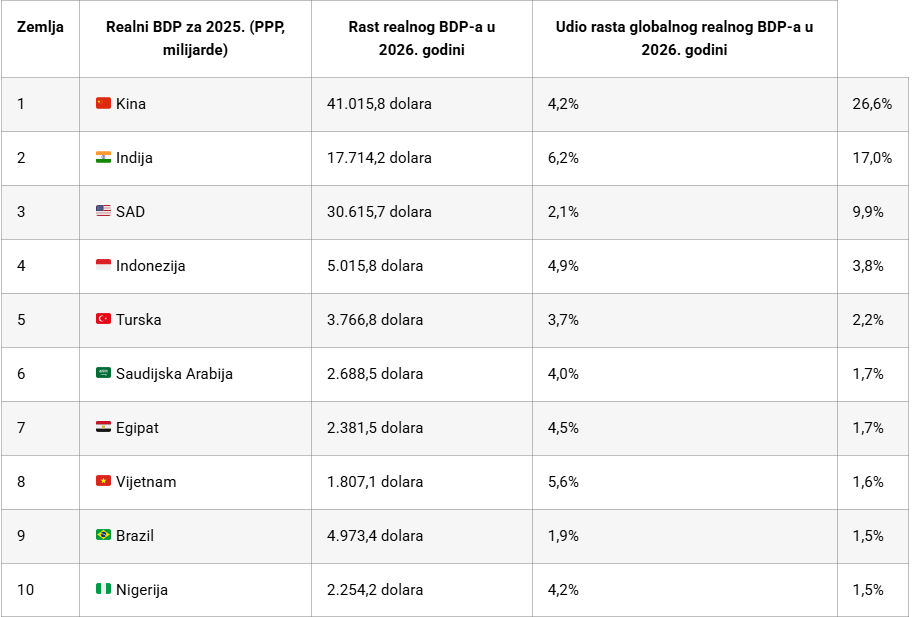Viewport: 912px width, 617px height.
Task: Select the Saudijska Arabija country name
Action: pos(174,374)
